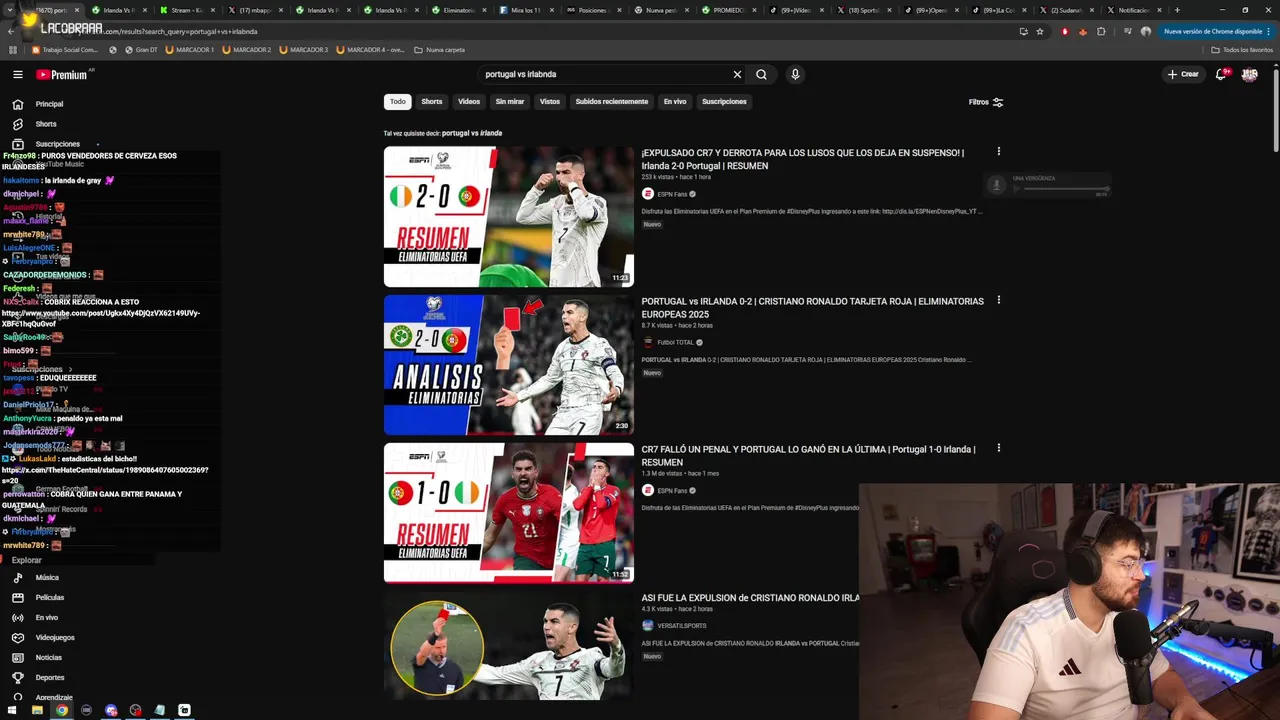Start voice search with the microphone icon
The image size is (1280, 720).
[795, 74]
